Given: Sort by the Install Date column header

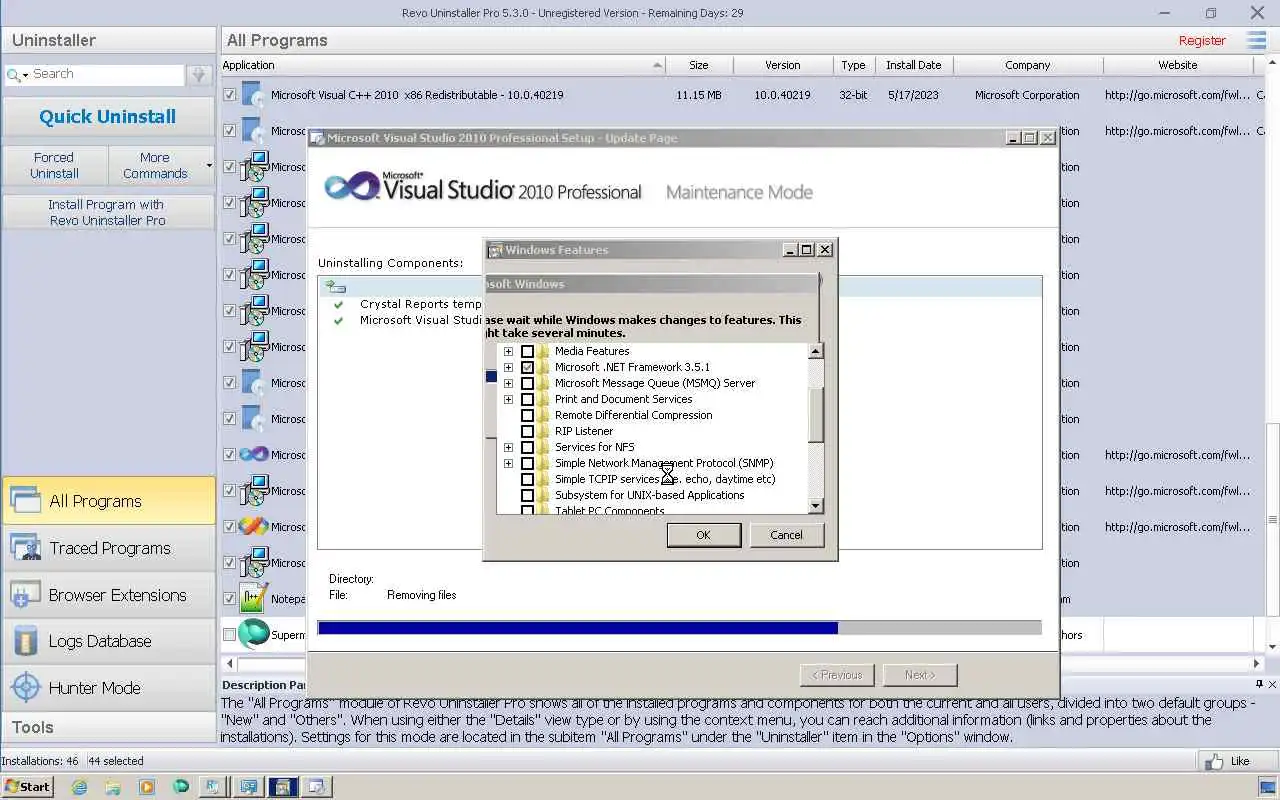Looking at the screenshot, I should [x=913, y=65].
